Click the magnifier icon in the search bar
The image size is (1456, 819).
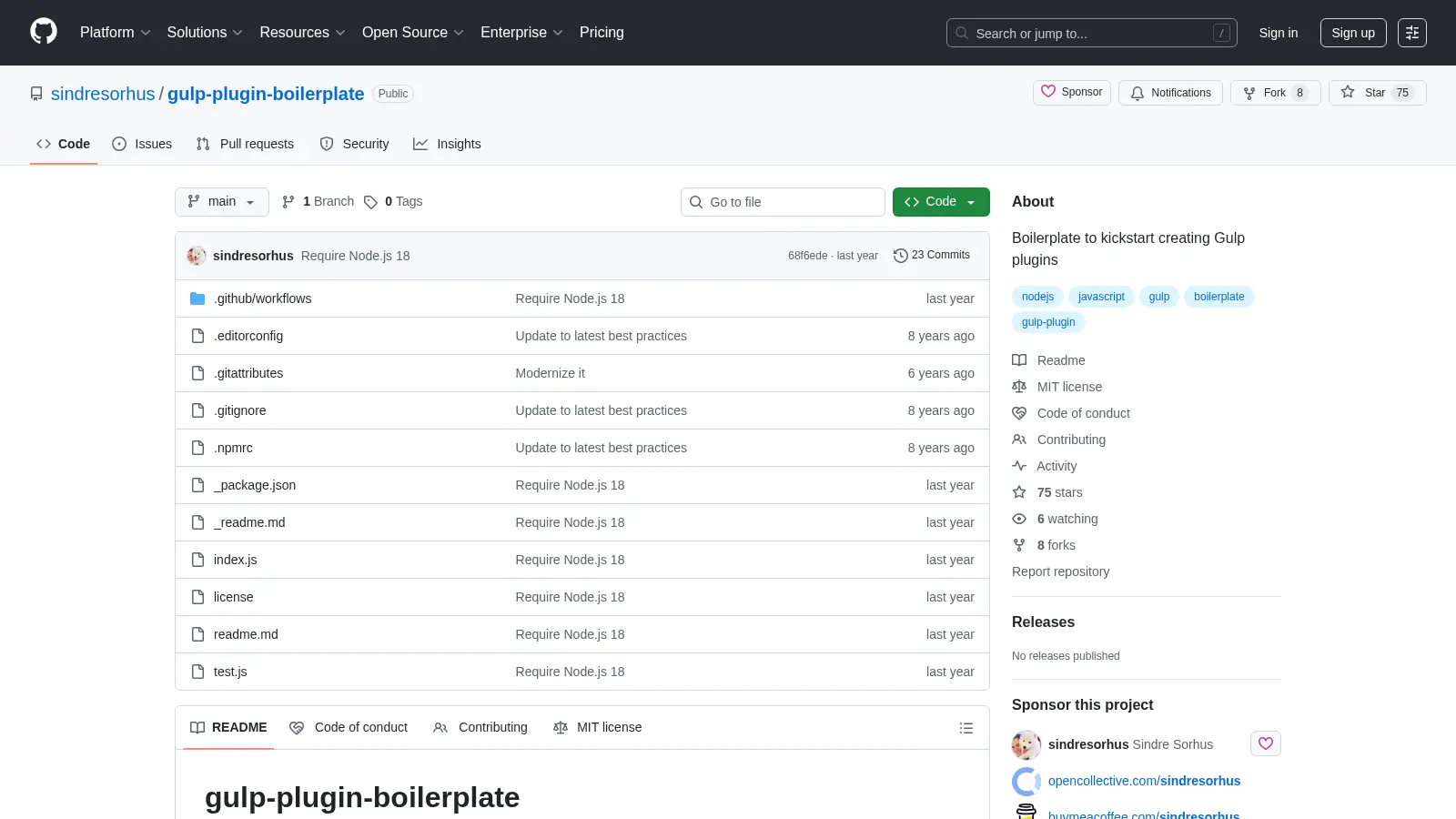(x=962, y=33)
